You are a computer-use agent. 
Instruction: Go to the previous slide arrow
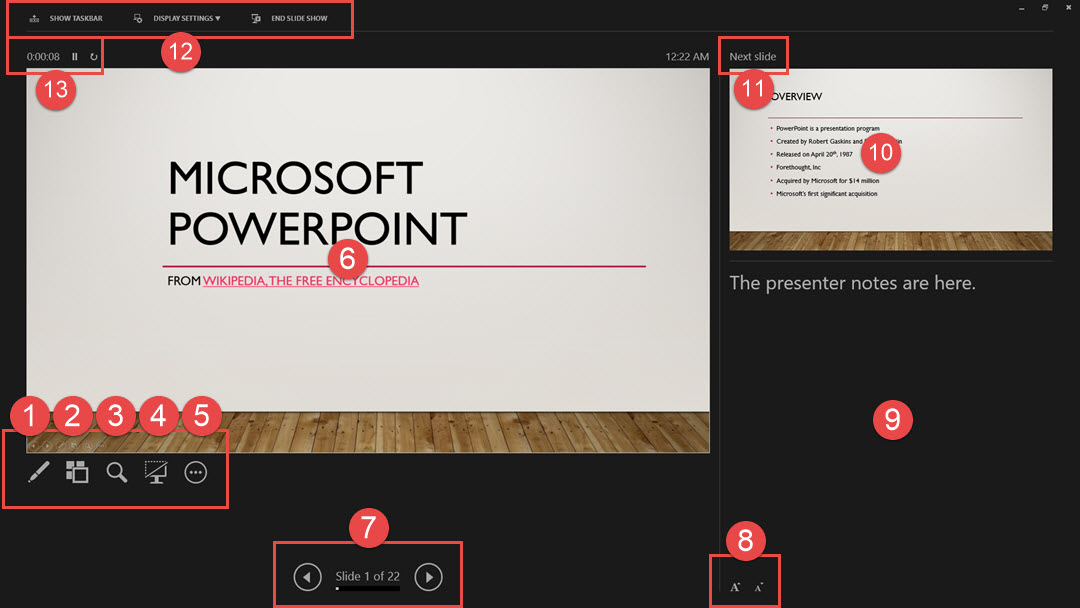[308, 577]
